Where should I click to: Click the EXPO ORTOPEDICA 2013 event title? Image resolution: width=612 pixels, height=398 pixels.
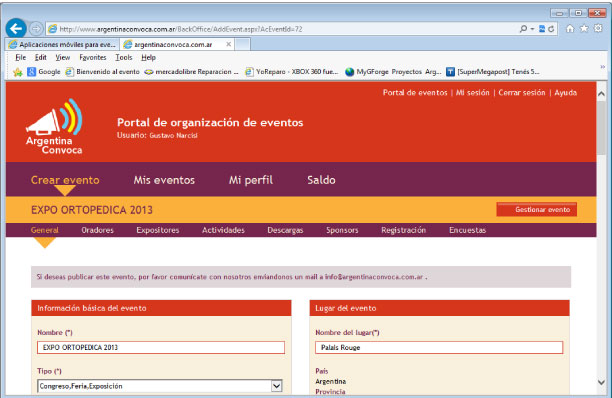tap(92, 210)
